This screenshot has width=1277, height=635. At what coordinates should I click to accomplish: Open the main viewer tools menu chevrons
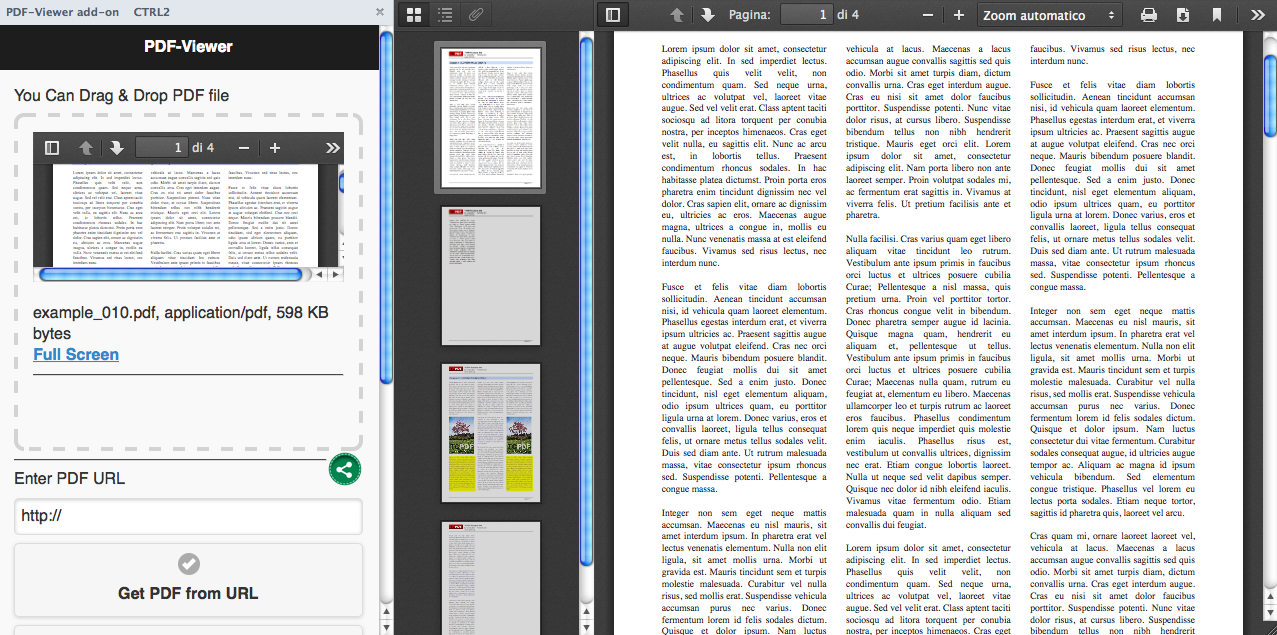pos(1258,15)
